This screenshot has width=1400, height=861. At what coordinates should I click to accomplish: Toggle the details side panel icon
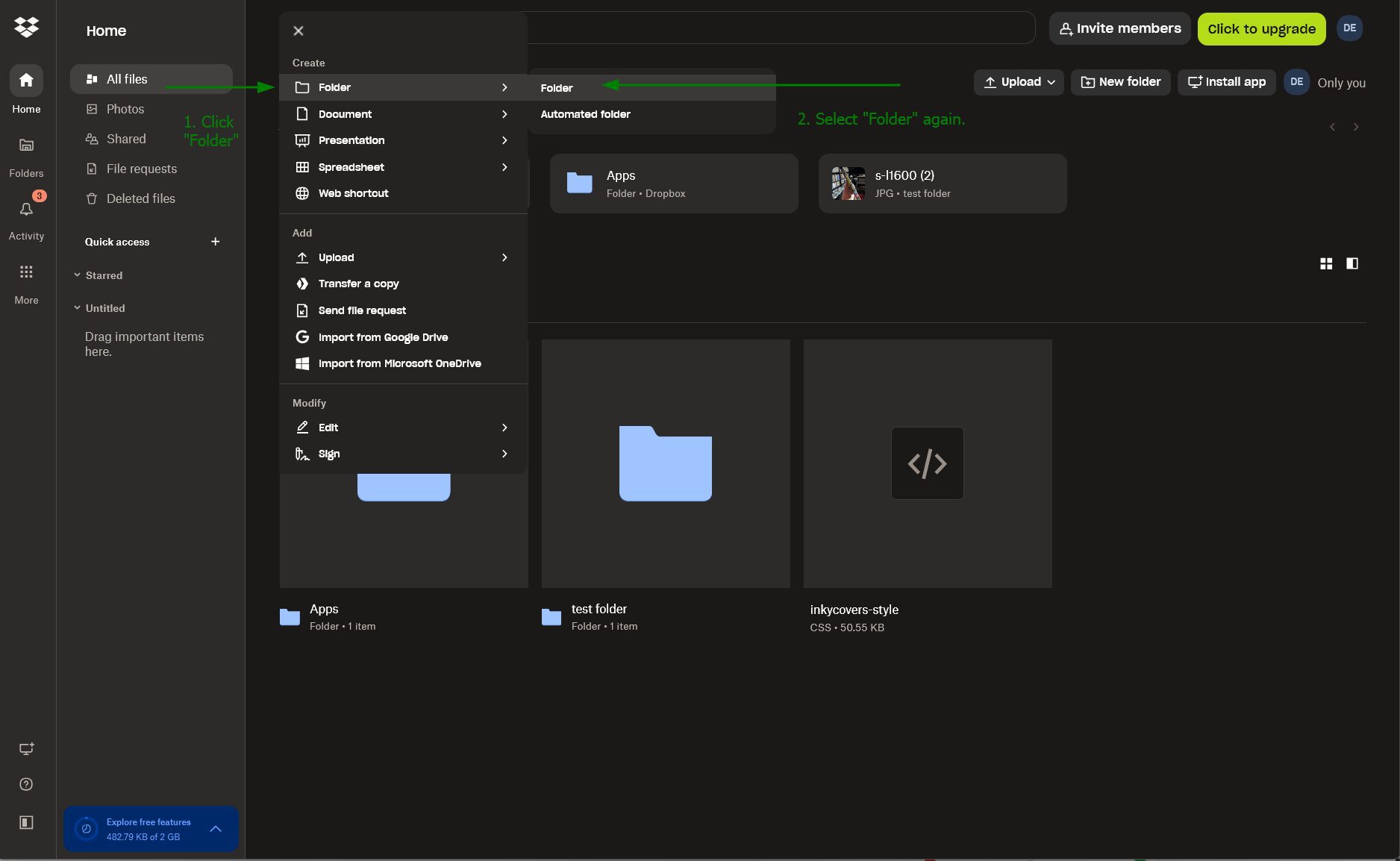[1352, 263]
